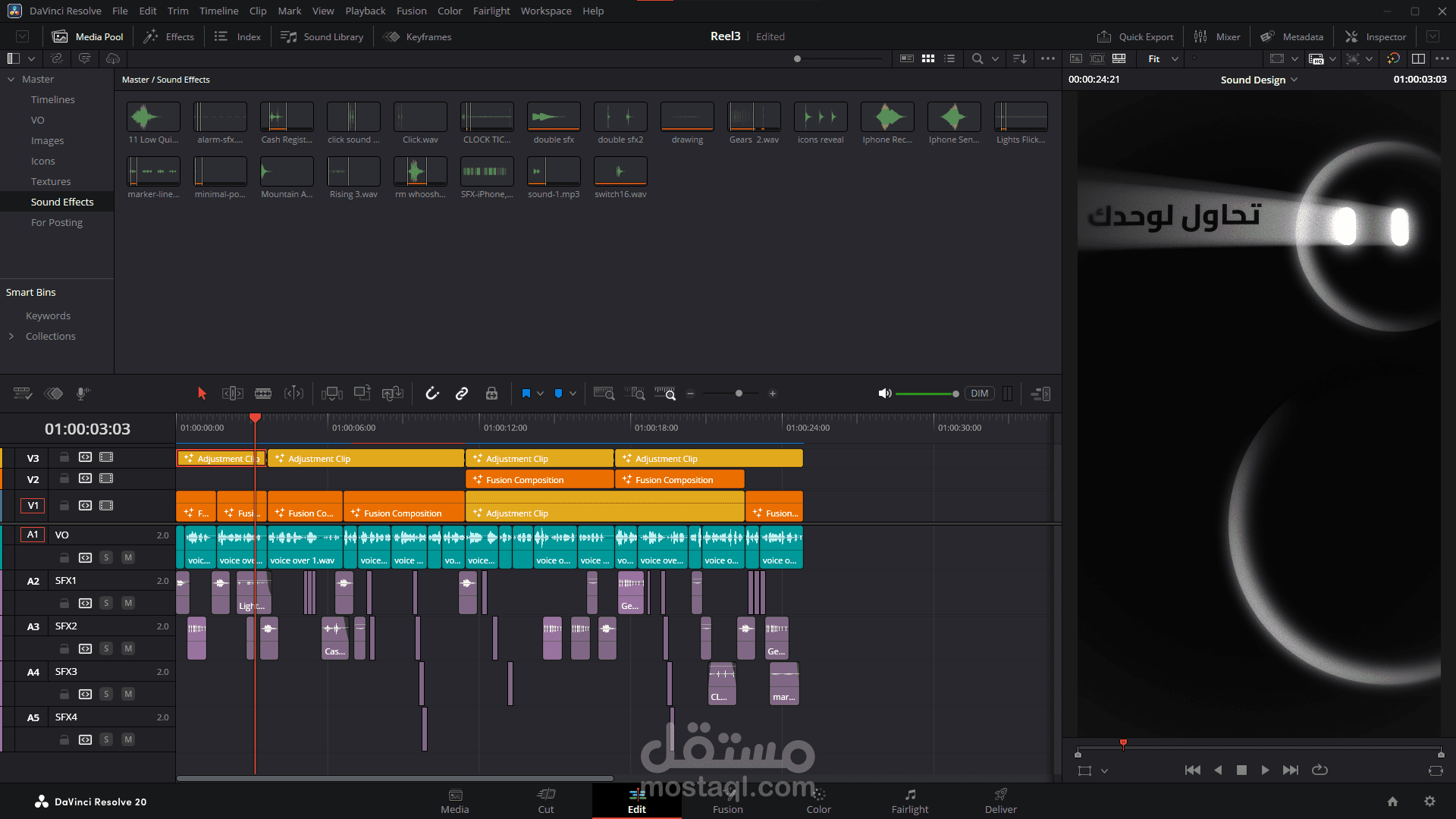Adjust the monitor volume slider
Screen dimensions: 1456x819
point(927,394)
